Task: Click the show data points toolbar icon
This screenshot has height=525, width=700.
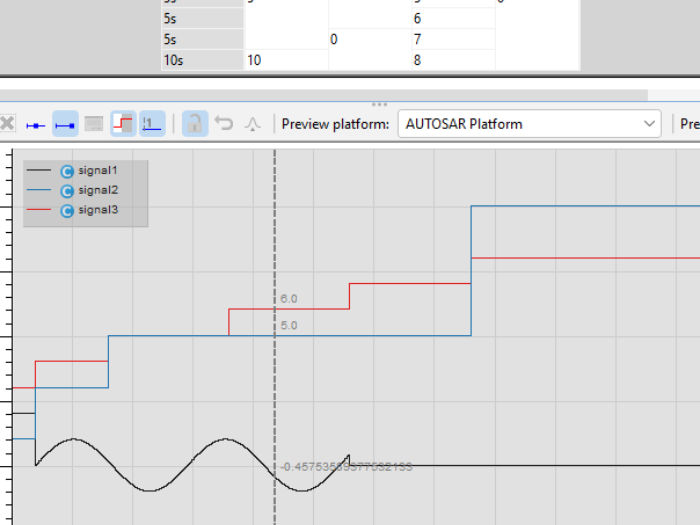Action: pos(36,124)
